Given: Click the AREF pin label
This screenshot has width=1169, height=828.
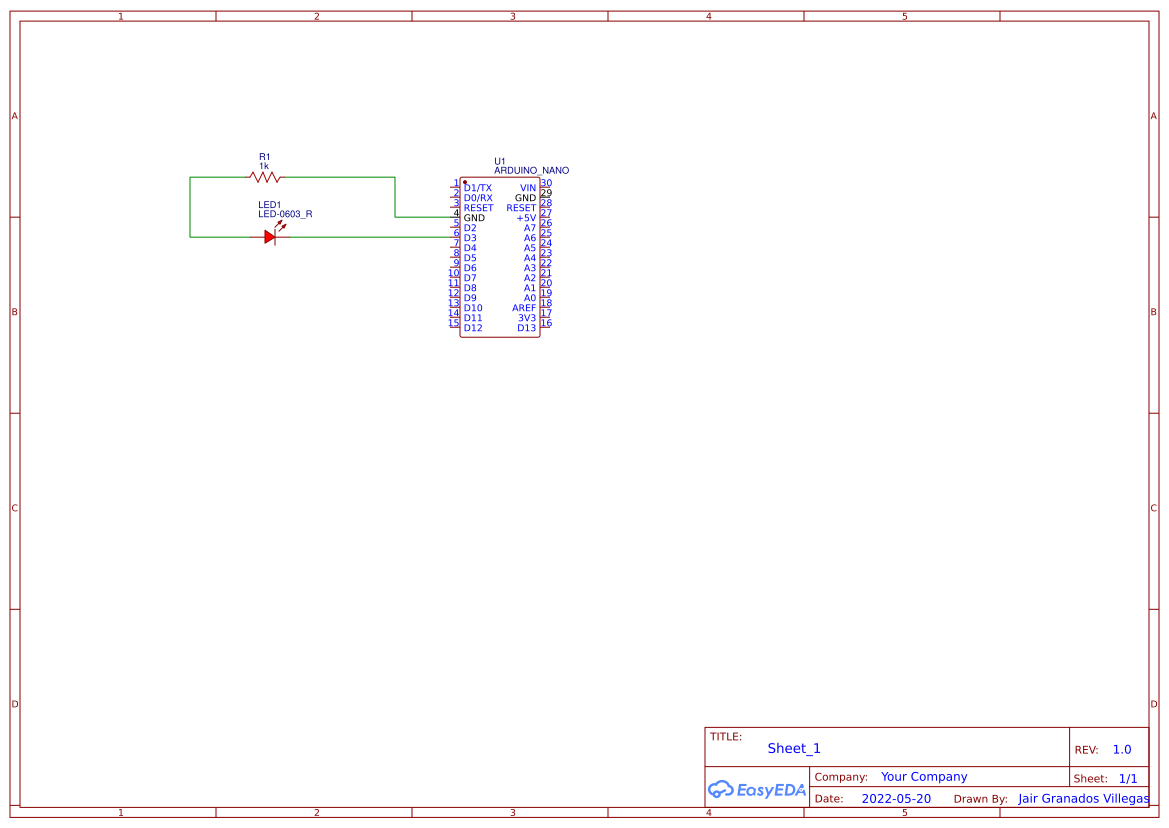Looking at the screenshot, I should coord(524,308).
